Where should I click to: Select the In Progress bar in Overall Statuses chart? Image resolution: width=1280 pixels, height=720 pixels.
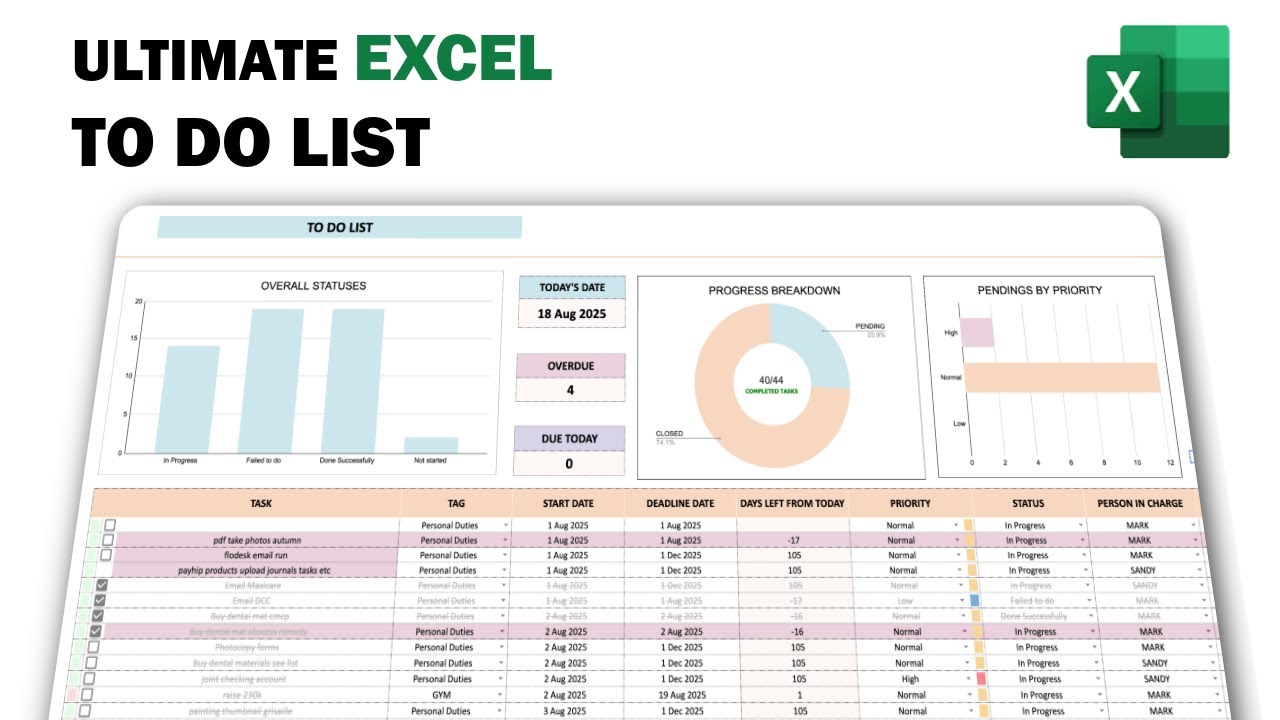pyautogui.click(x=187, y=399)
